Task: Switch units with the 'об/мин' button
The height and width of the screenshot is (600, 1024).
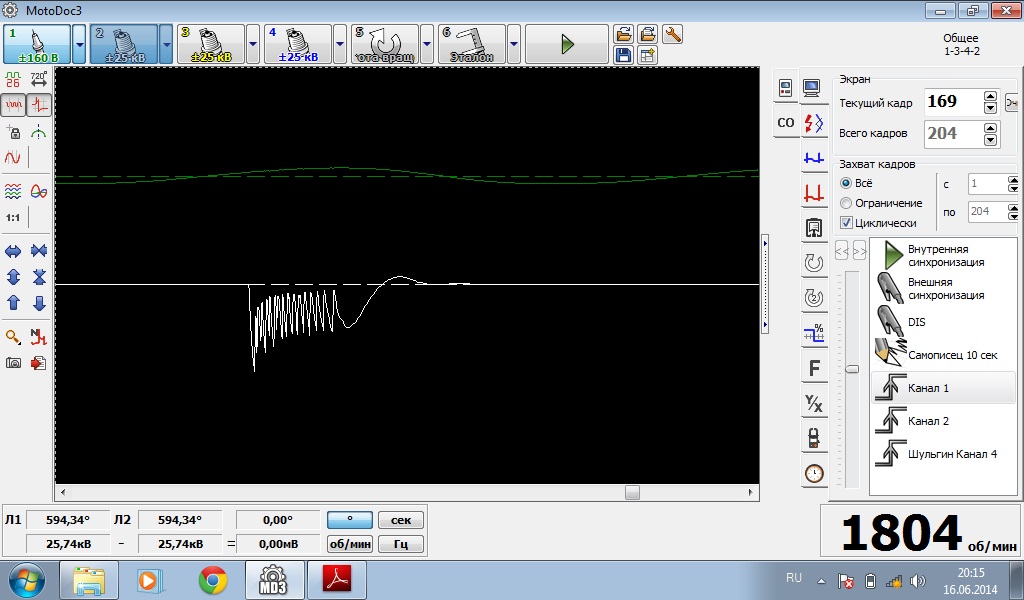Action: [349, 544]
